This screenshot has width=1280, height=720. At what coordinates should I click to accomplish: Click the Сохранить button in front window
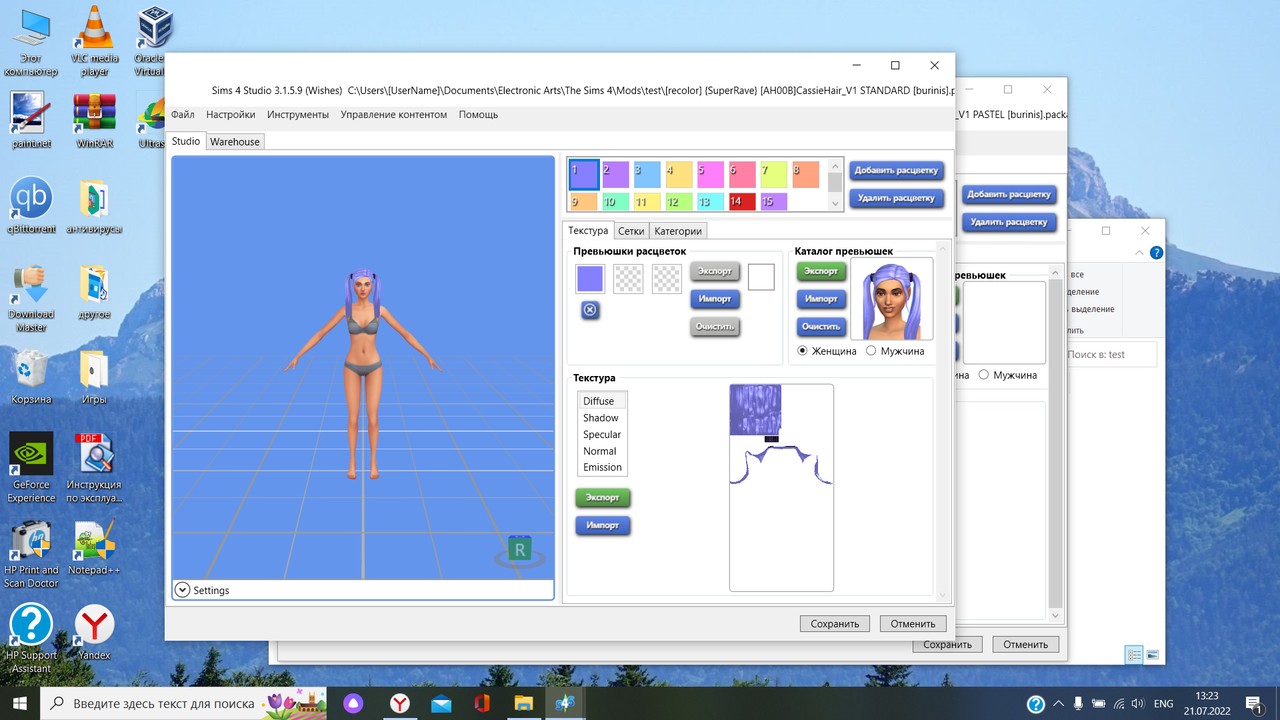pos(835,624)
